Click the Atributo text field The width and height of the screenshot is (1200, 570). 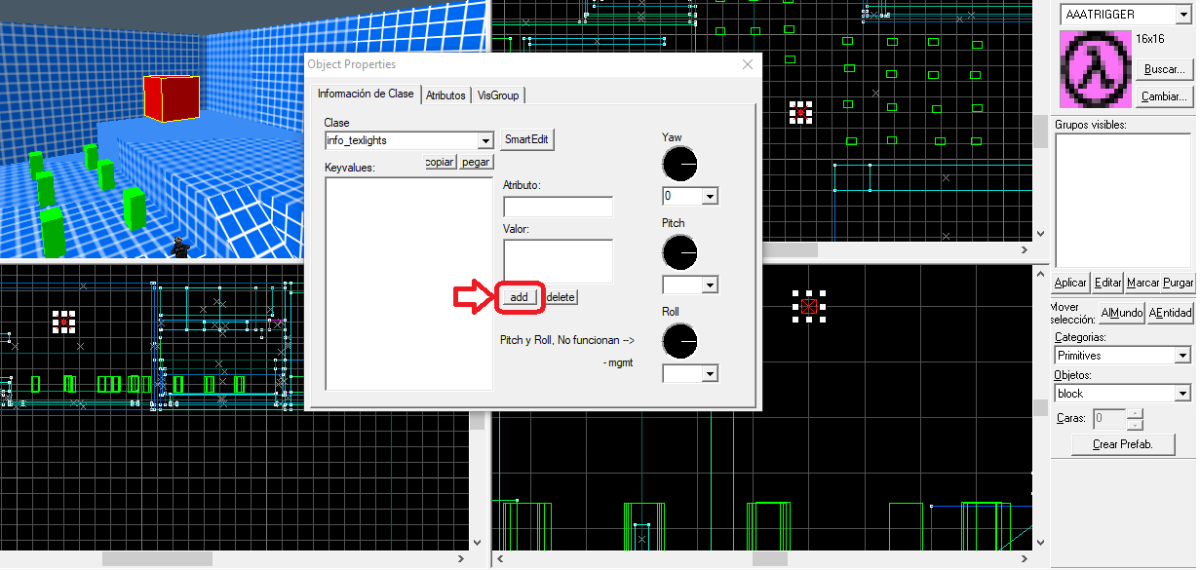[557, 207]
